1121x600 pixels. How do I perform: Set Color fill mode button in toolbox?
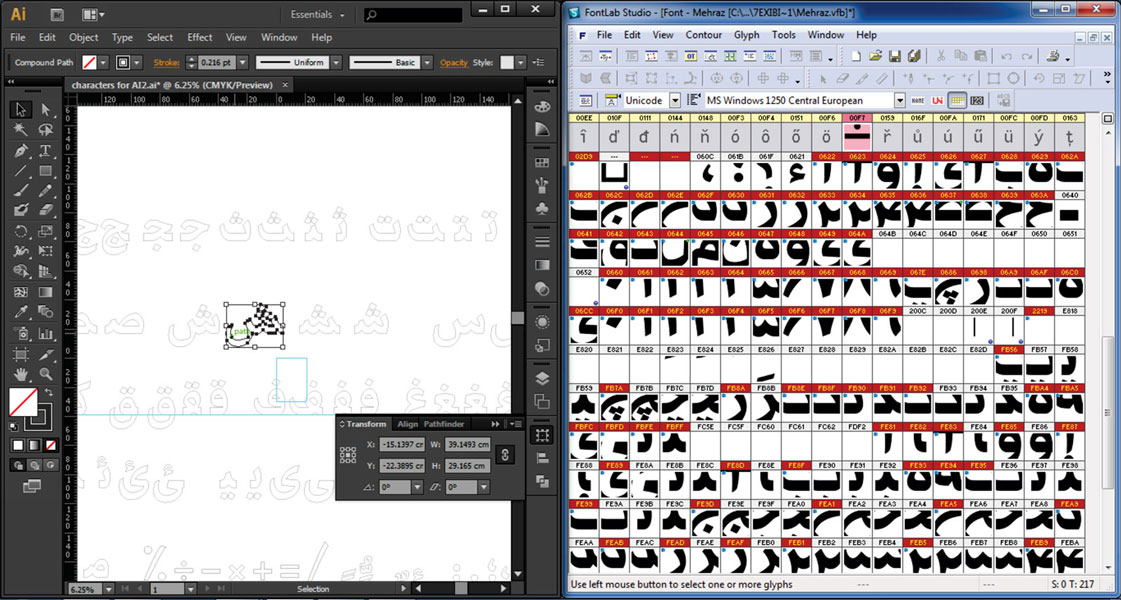20,445
